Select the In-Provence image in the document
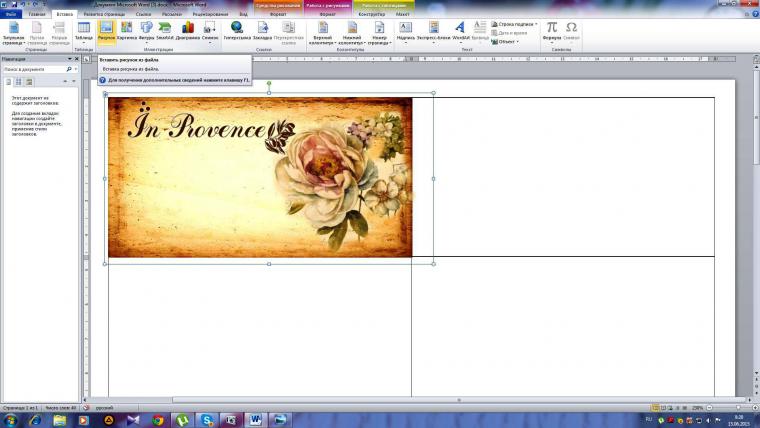This screenshot has height=428, width=760. (260, 177)
